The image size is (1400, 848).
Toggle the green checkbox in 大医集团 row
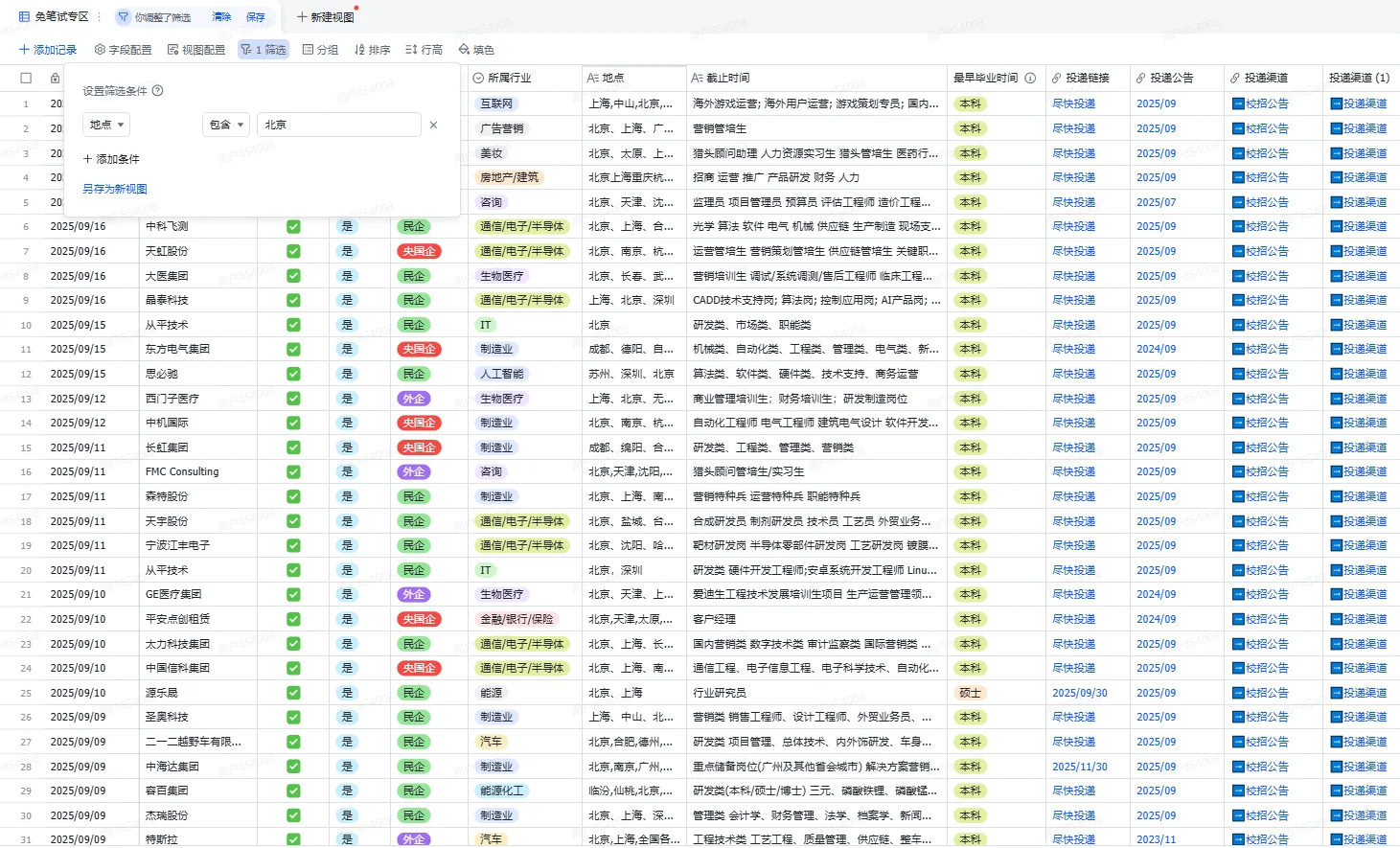tap(293, 276)
